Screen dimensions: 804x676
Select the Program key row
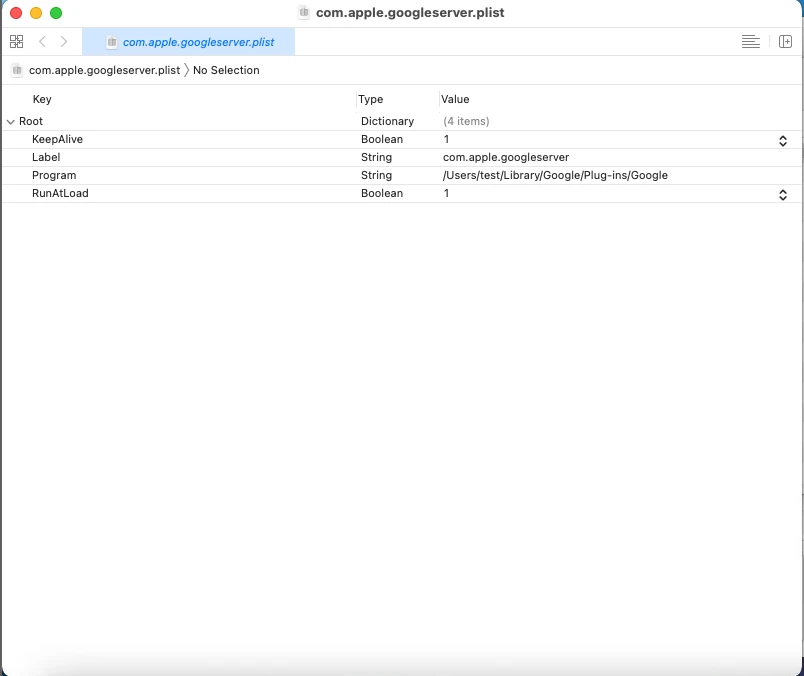click(x=54, y=176)
